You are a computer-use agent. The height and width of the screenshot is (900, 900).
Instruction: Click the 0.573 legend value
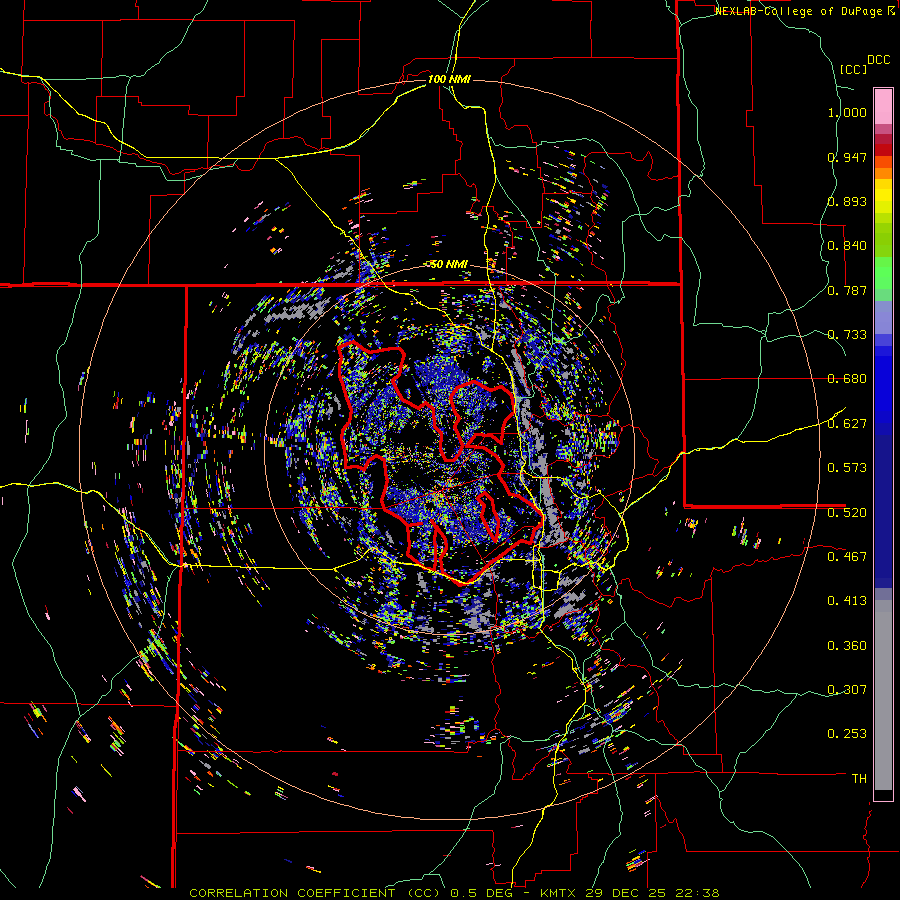coord(847,468)
